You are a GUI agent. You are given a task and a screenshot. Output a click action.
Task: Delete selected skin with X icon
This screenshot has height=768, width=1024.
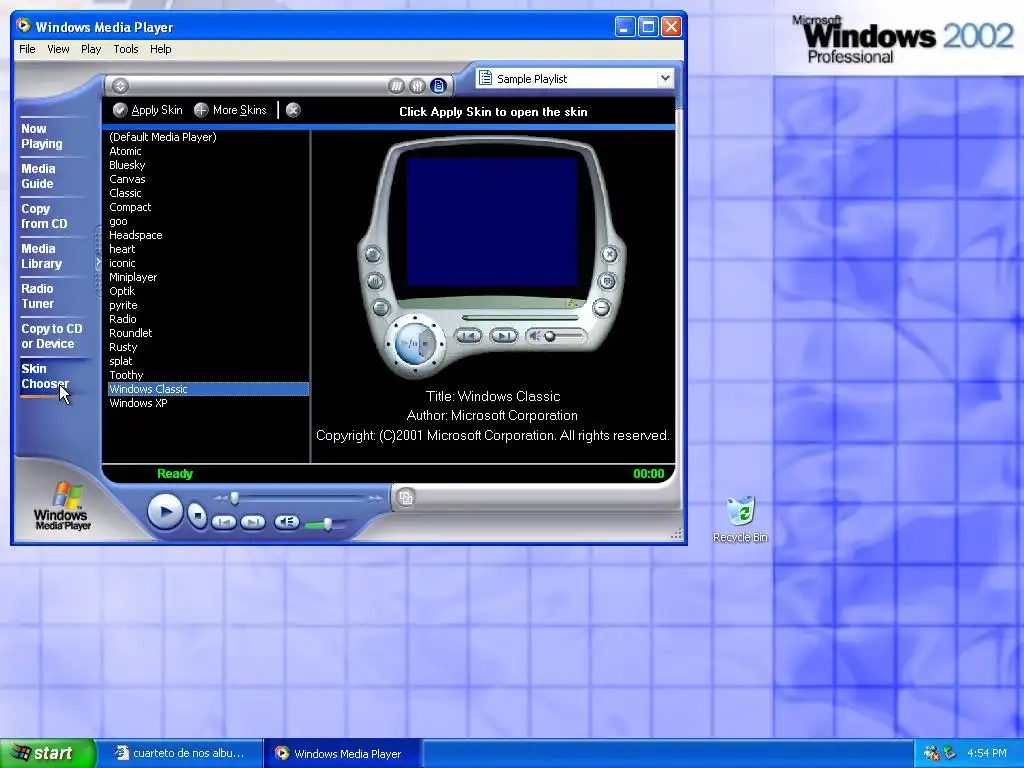click(293, 110)
